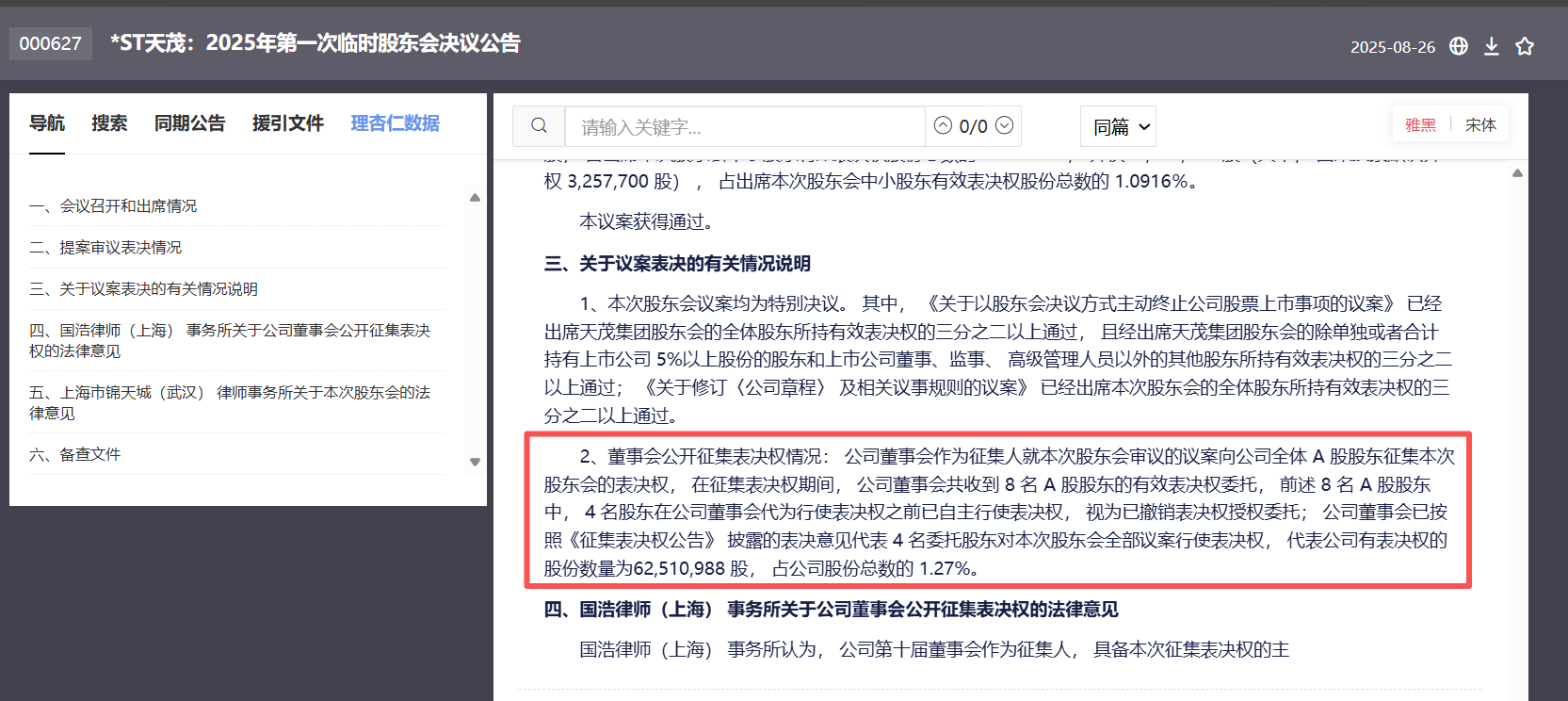Image resolution: width=1568 pixels, height=701 pixels.
Task: Click the paragraph starting 2、董事会公开征集表决权情况
Action: tap(998, 512)
